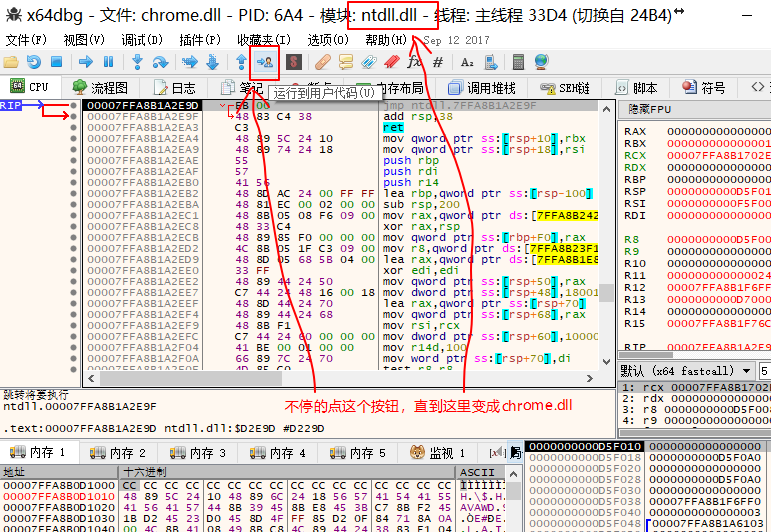Click the disassembly horizontal scrollbar thumb
771x532 pixels.
(191, 378)
